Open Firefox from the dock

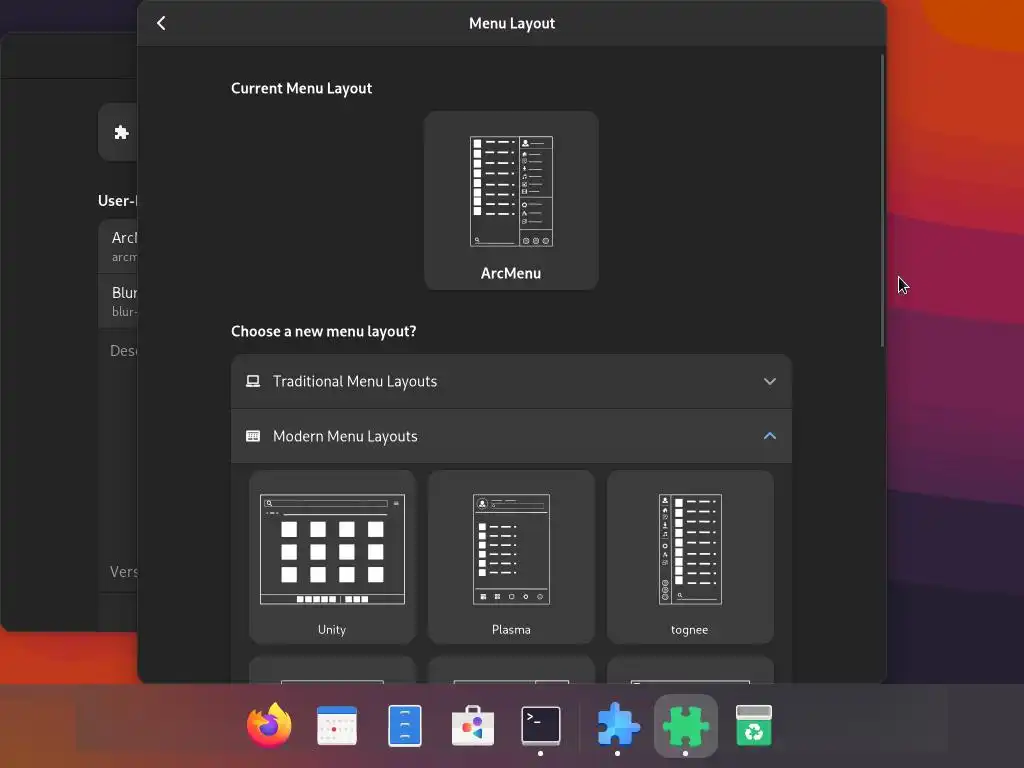(x=269, y=725)
